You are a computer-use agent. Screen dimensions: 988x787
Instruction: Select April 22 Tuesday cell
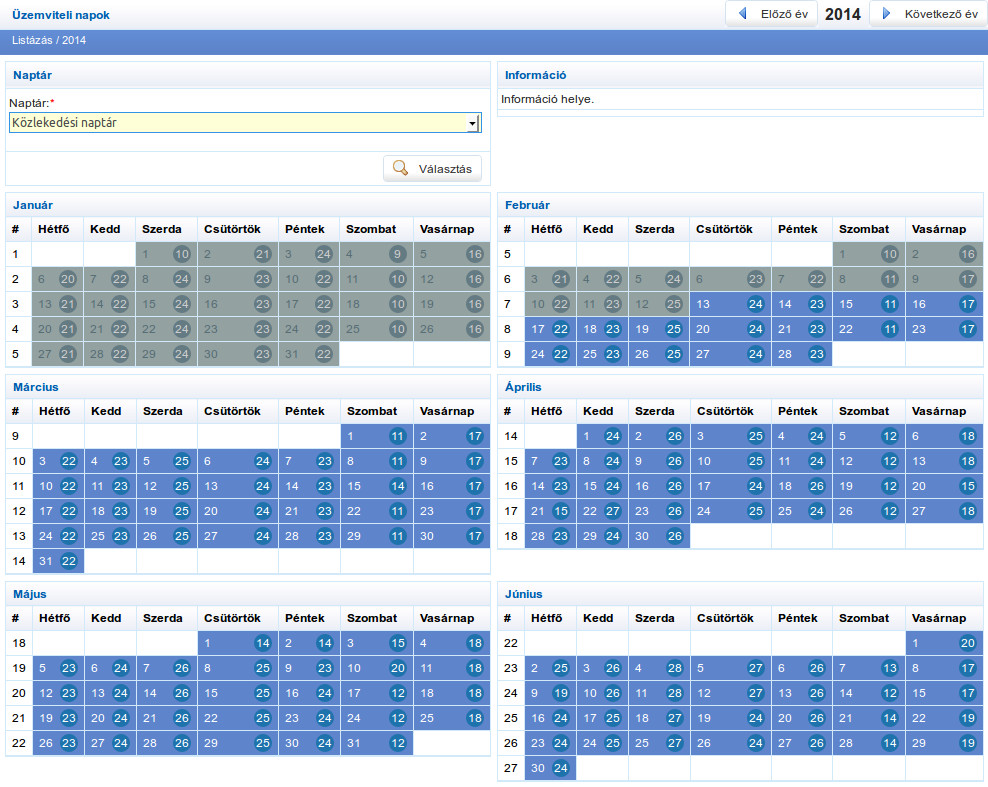(602, 512)
